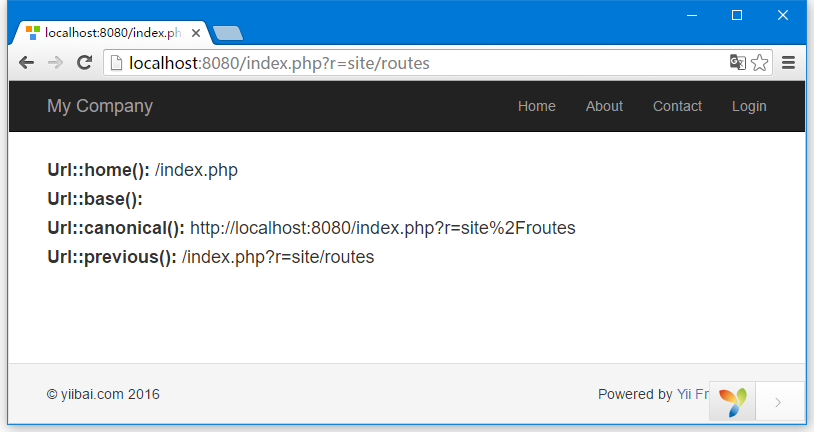Open the Login page
814x432 pixels.
[x=749, y=106]
